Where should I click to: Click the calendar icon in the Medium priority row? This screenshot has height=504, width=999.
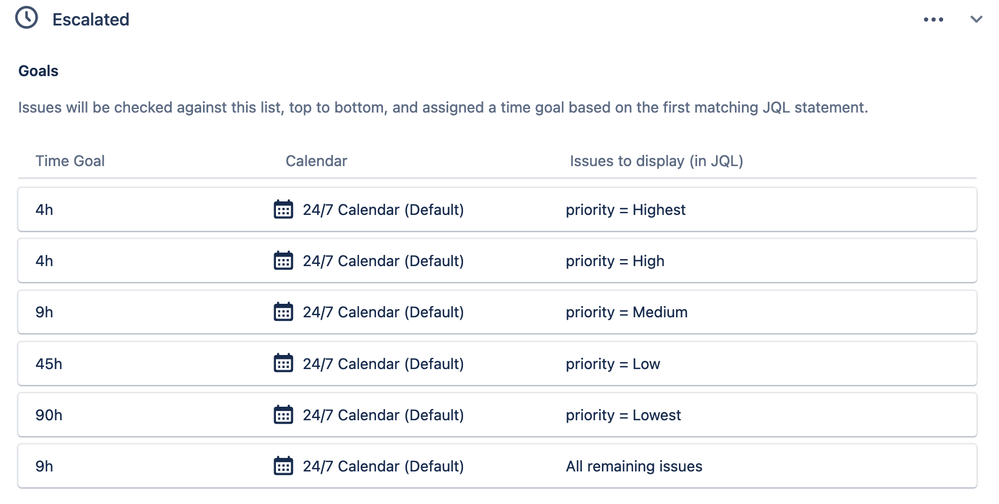[283, 312]
